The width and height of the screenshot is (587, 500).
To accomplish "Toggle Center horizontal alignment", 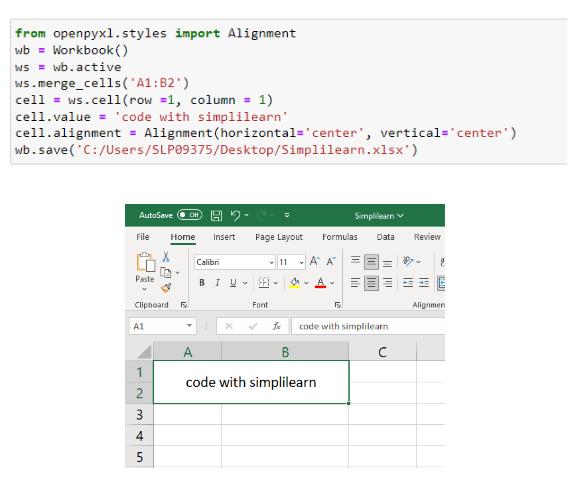I will pos(371,283).
